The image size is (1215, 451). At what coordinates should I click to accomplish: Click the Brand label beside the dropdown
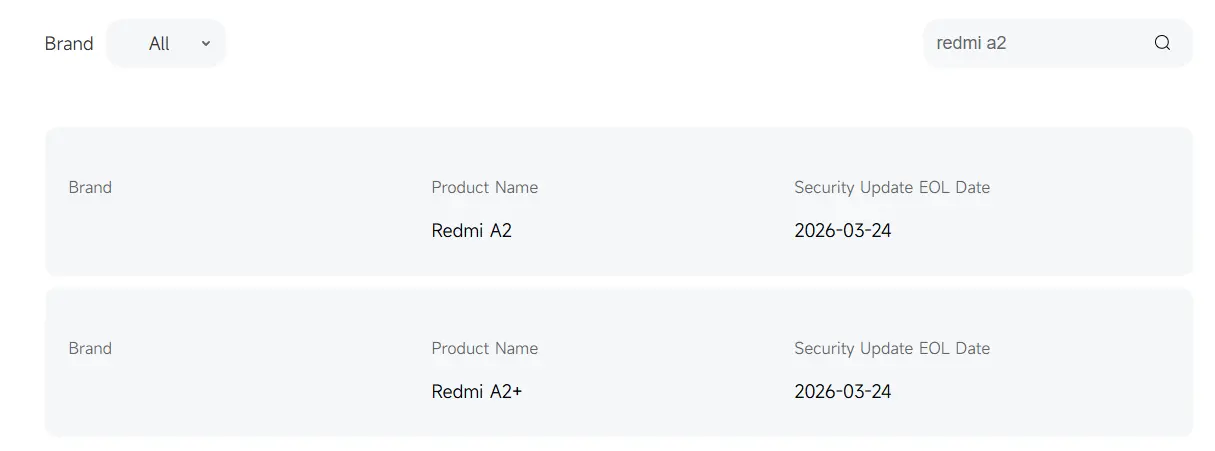coord(69,43)
